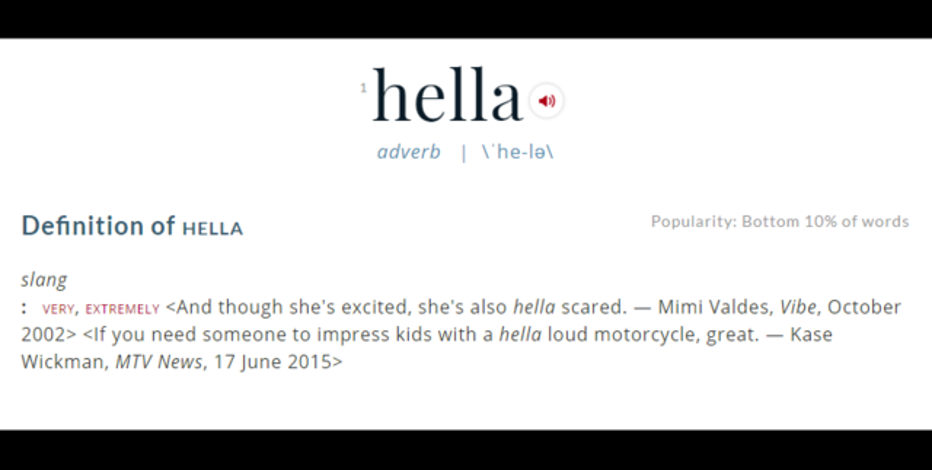Play the audio pronunciation of hella
932x470 pixels.
click(546, 101)
